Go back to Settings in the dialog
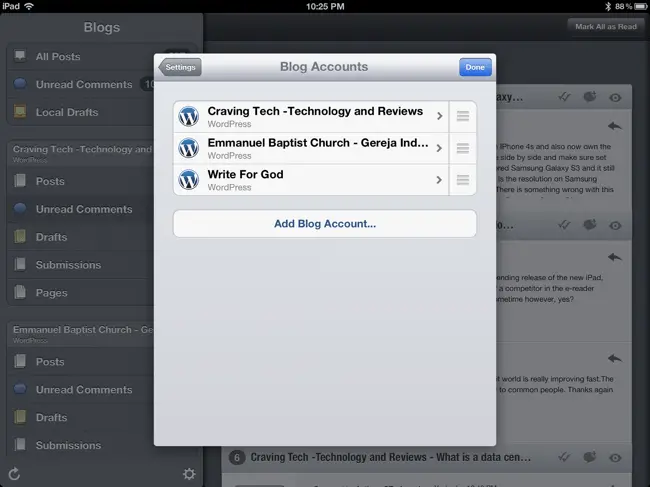Image resolution: width=650 pixels, height=487 pixels. (x=180, y=67)
